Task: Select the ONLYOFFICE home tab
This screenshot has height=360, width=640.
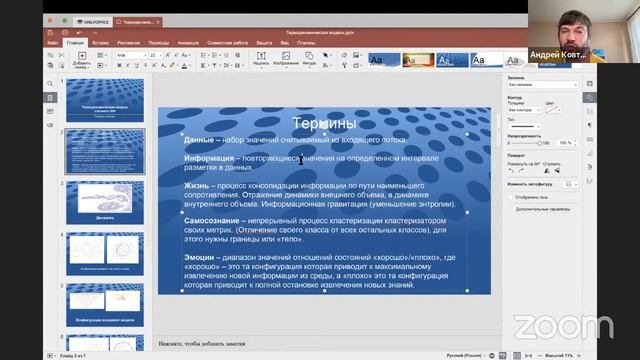Action: [93, 22]
